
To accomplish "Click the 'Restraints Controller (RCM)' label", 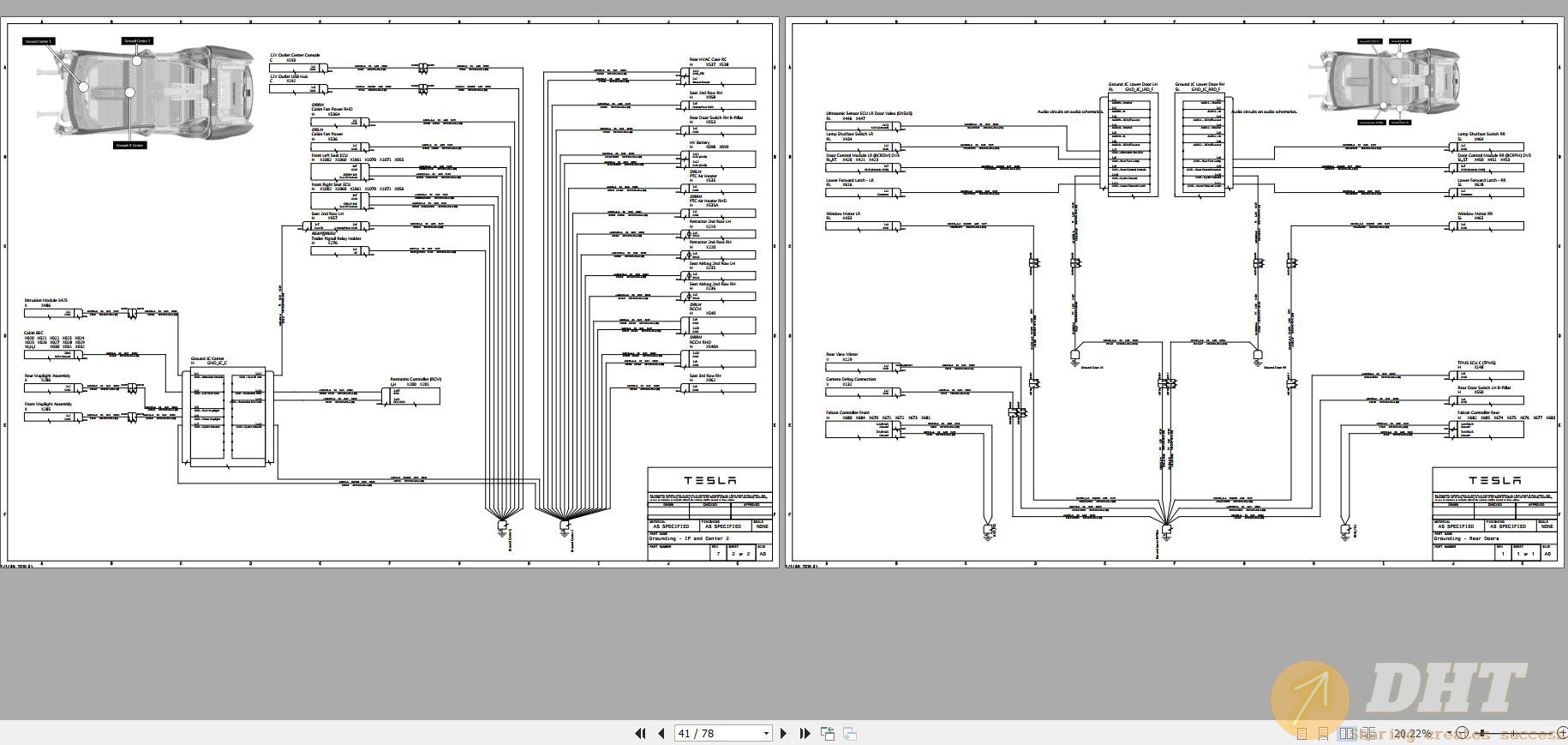I will point(416,379).
